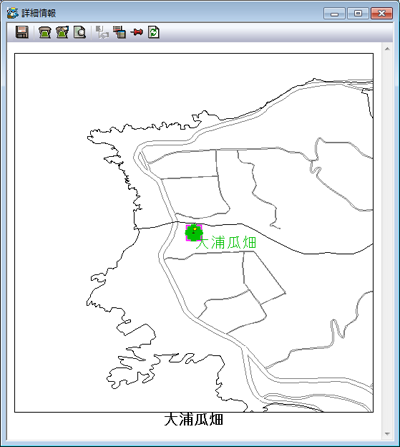Click the green tree marker on map
The width and height of the screenshot is (400, 447).
[x=194, y=233]
